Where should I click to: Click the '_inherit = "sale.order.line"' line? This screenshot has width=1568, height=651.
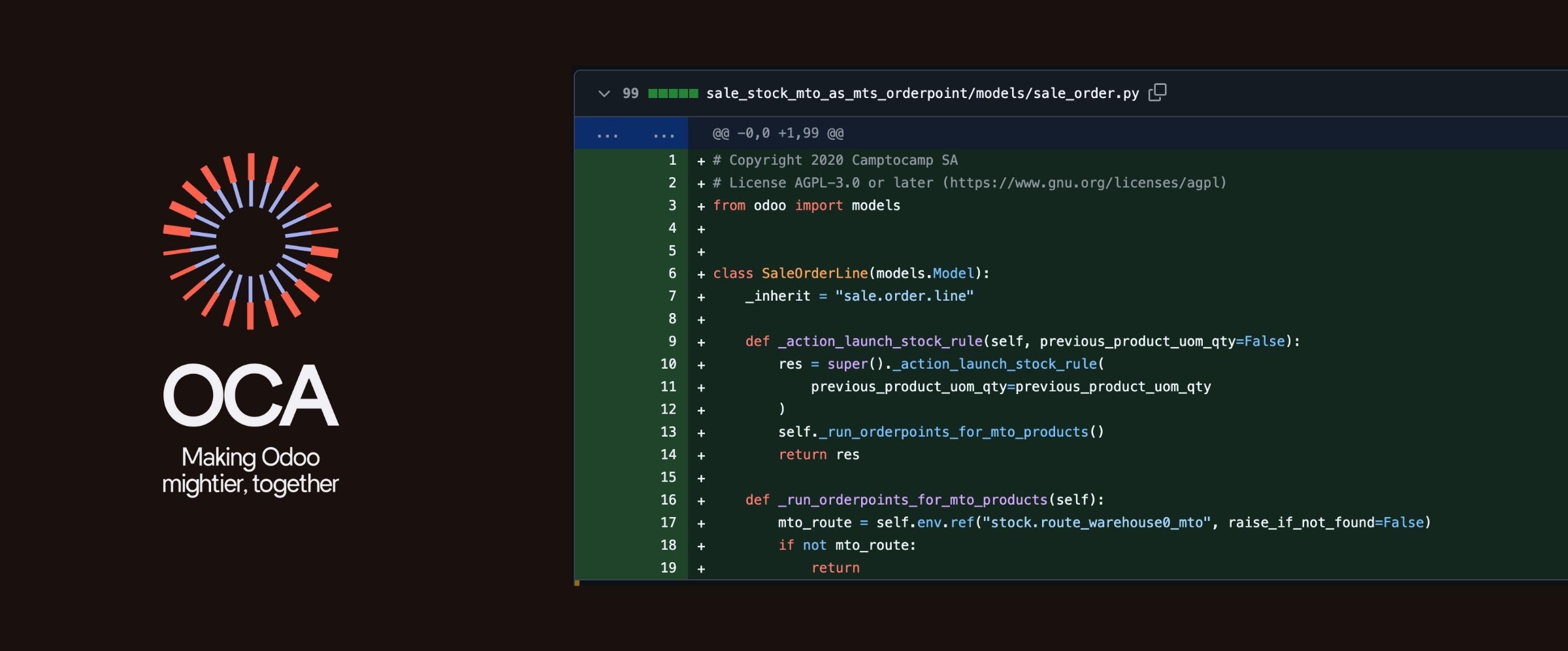pos(860,296)
